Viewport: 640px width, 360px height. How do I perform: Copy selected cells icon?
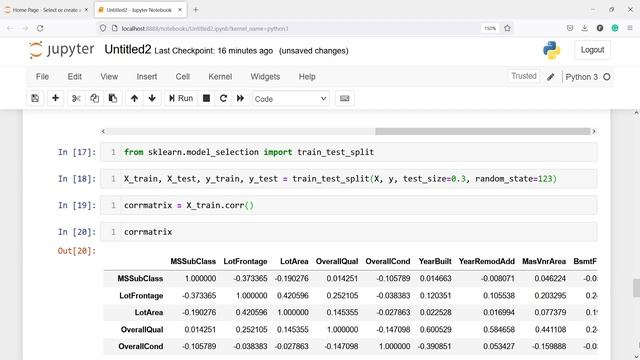pyautogui.click(x=94, y=98)
